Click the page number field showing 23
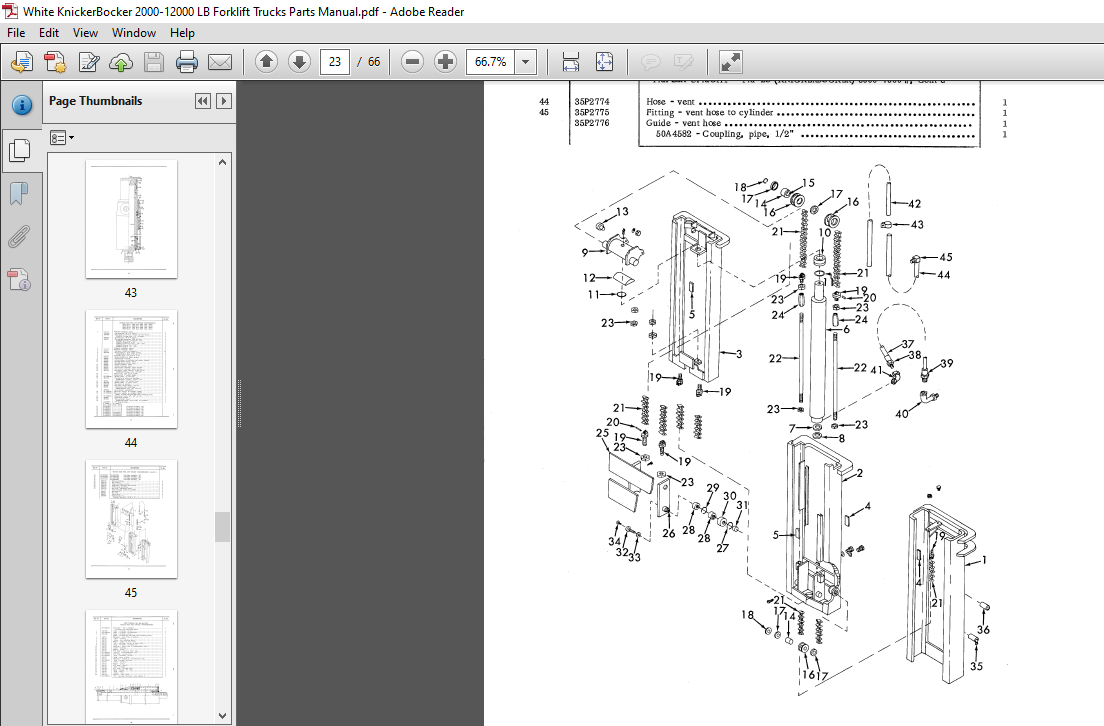Viewport: 1104px width, 726px height. click(335, 62)
